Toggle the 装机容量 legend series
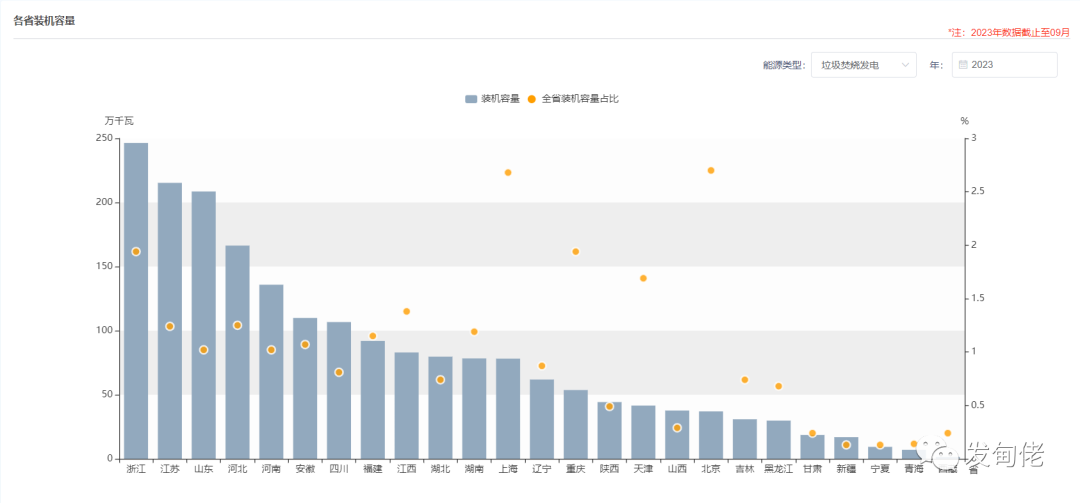 [492, 99]
